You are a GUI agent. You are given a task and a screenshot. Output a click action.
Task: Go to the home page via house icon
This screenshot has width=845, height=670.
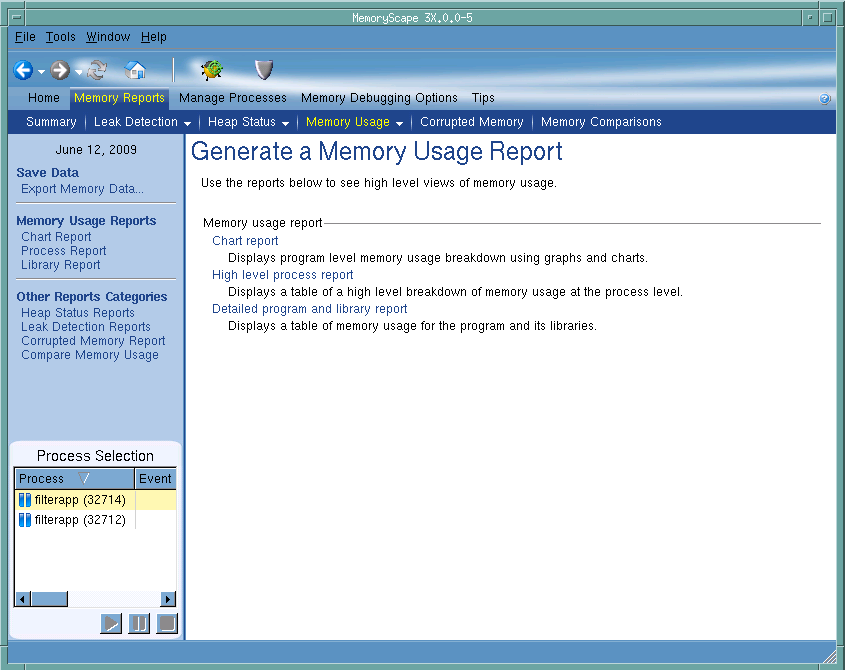135,70
